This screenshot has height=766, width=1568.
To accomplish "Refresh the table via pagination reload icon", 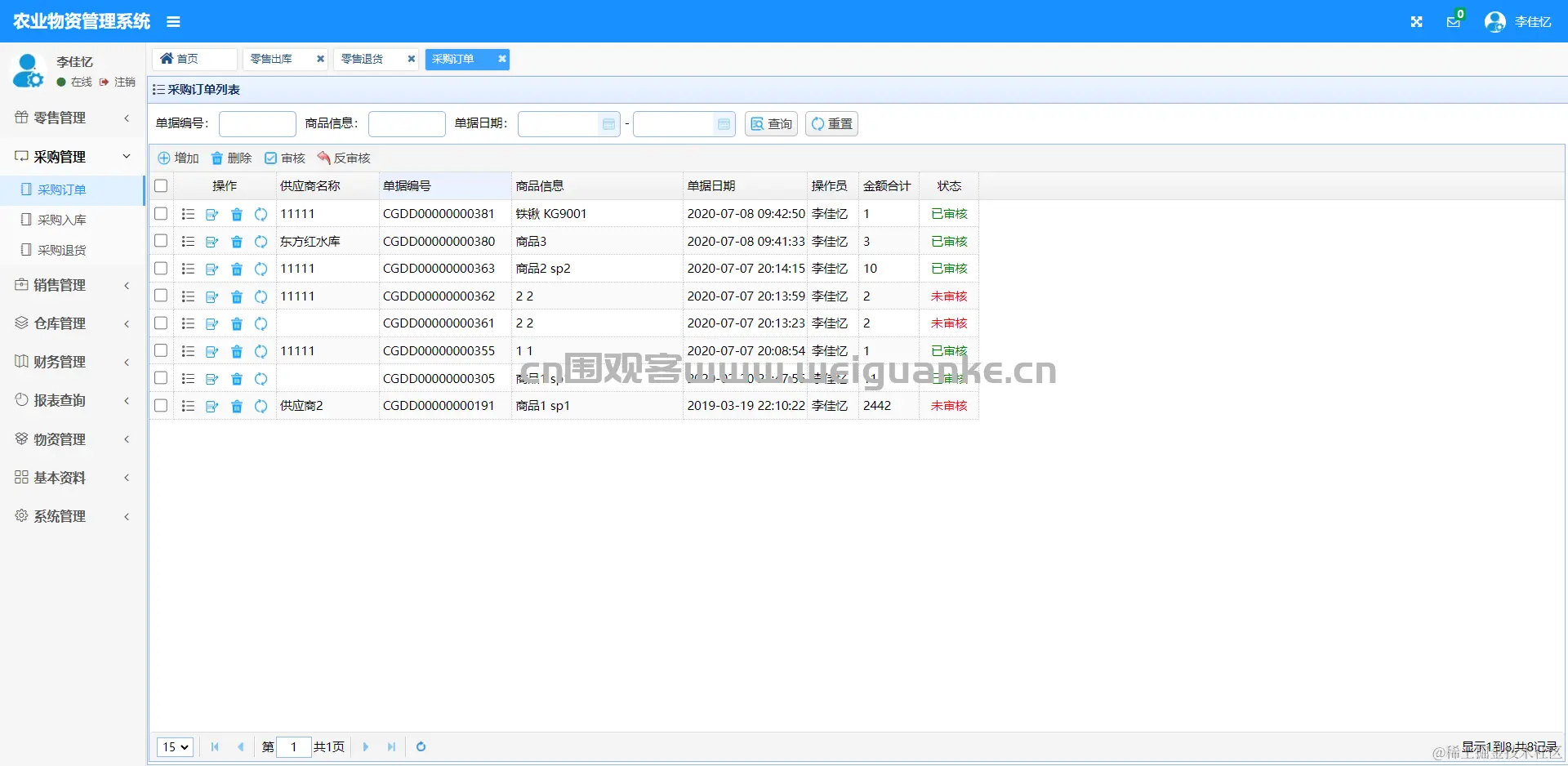I will coord(421,746).
